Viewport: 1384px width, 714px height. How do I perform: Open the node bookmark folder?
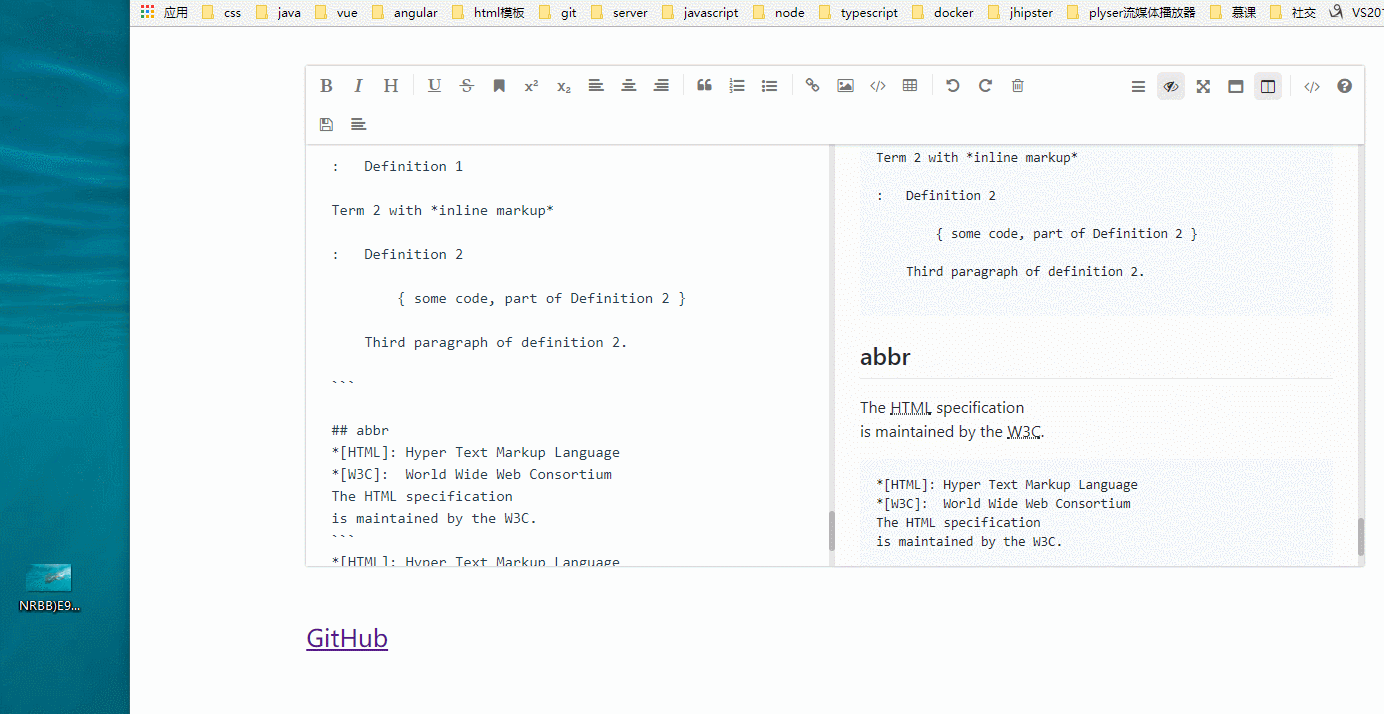(x=779, y=13)
